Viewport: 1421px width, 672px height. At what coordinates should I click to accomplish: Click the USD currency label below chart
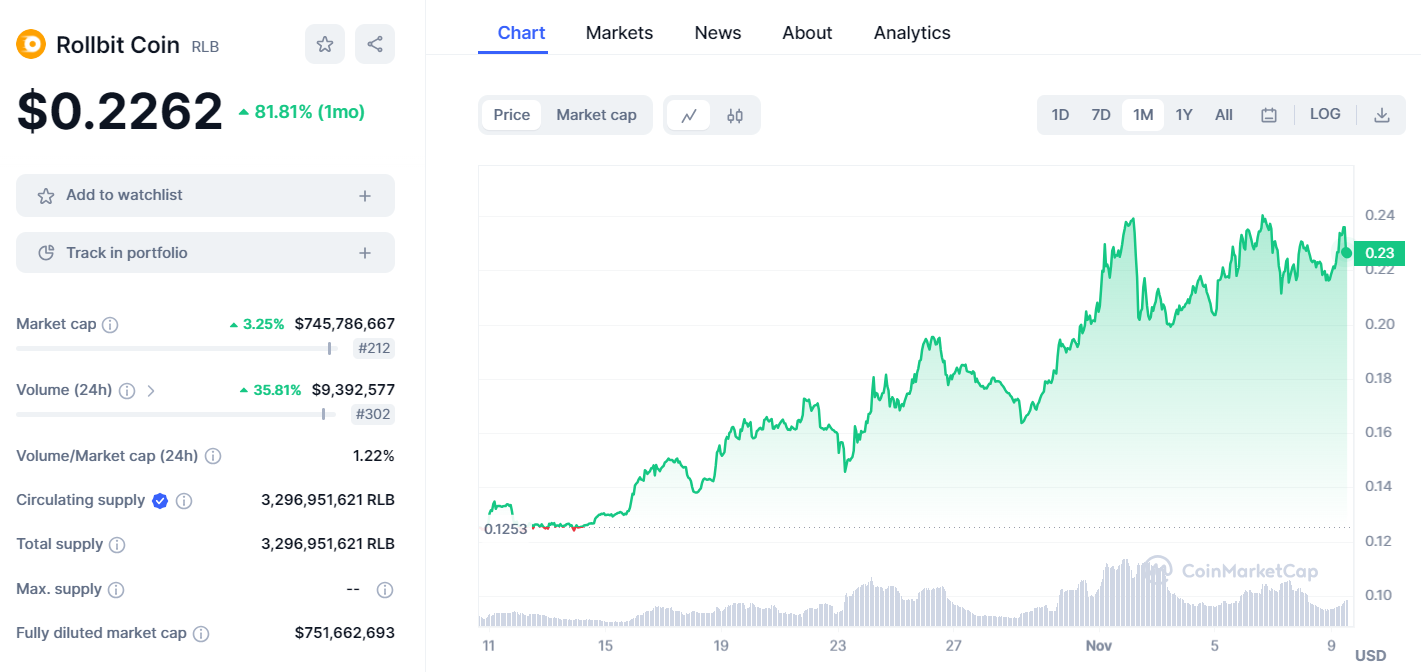[x=1371, y=656]
